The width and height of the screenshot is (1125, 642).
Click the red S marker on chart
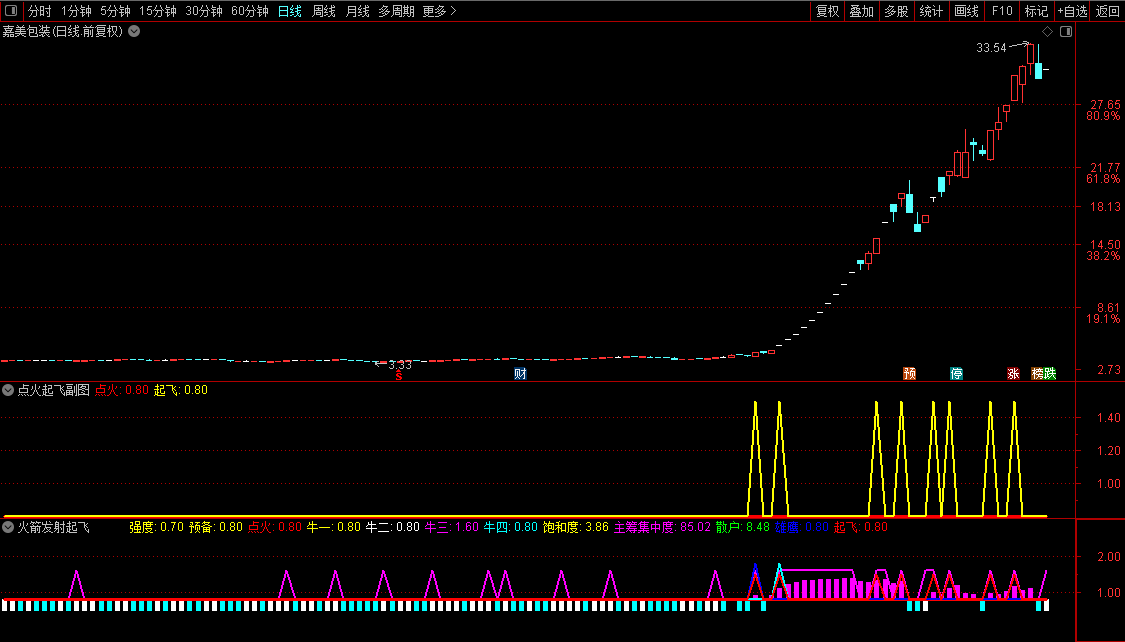coord(398,376)
